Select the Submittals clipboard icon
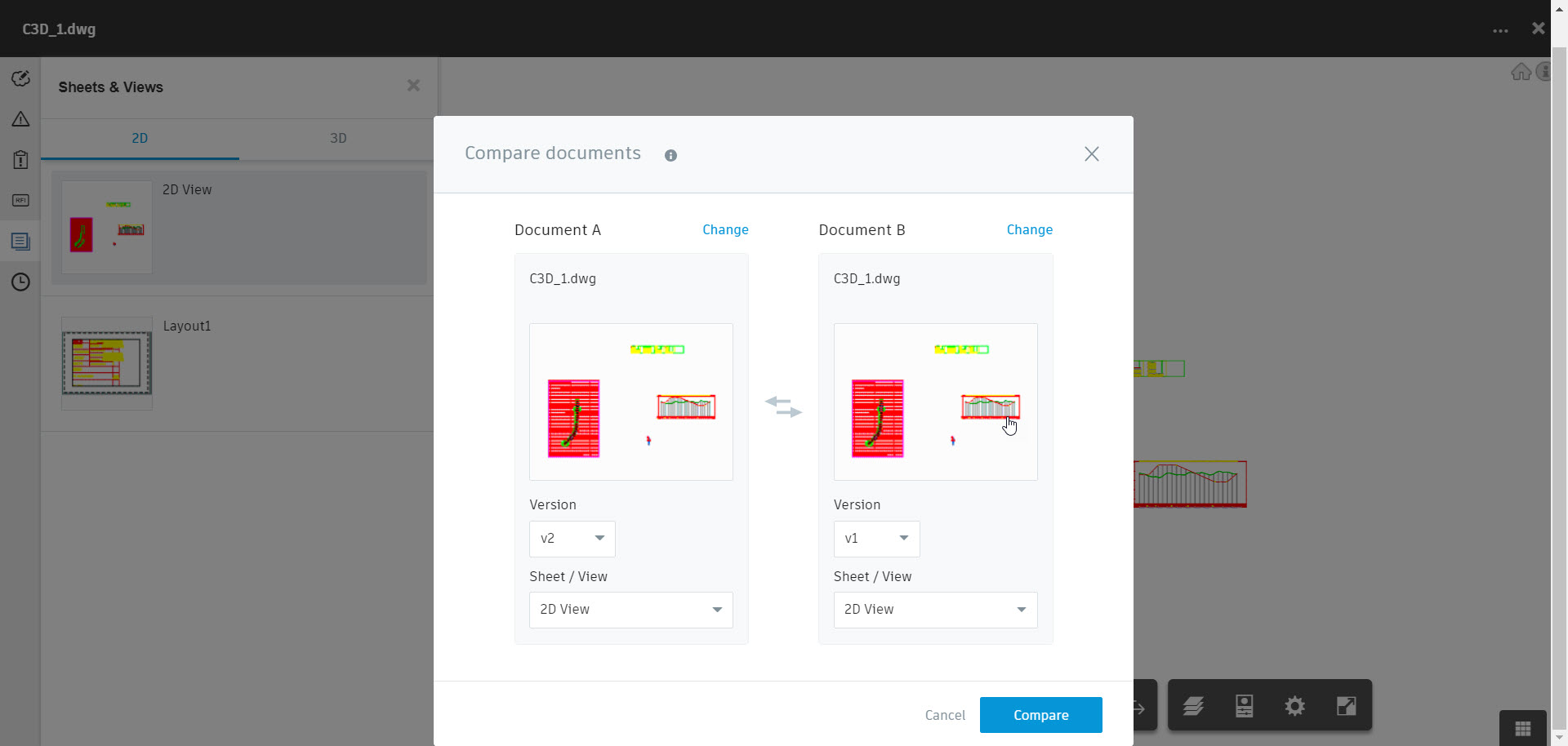Screen dimensions: 1568x746 click(20, 160)
